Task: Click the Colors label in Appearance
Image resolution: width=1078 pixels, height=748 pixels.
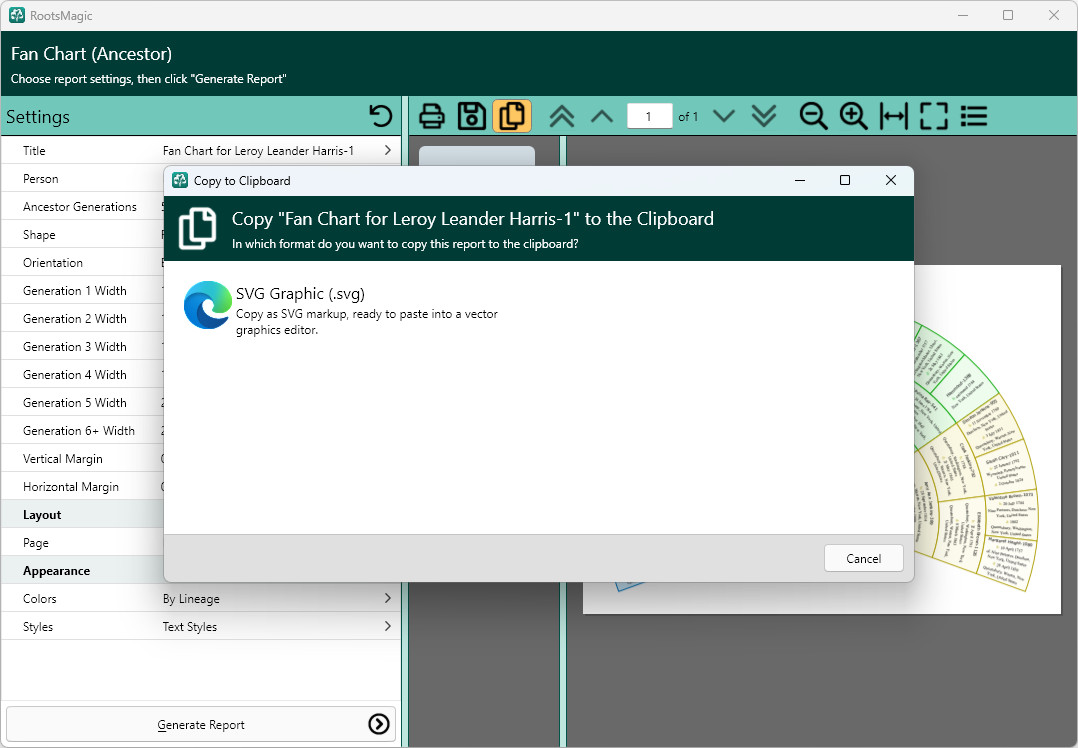Action: [x=39, y=598]
